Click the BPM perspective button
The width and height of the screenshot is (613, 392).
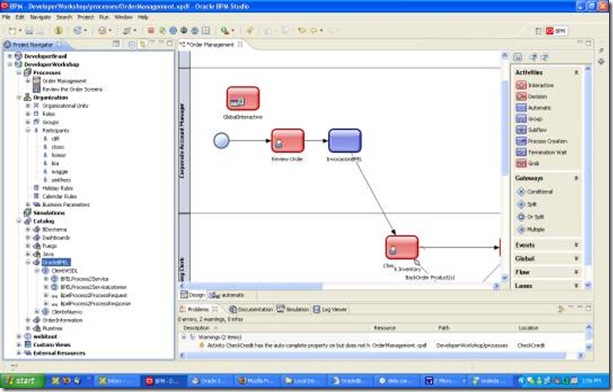pyautogui.click(x=556, y=31)
